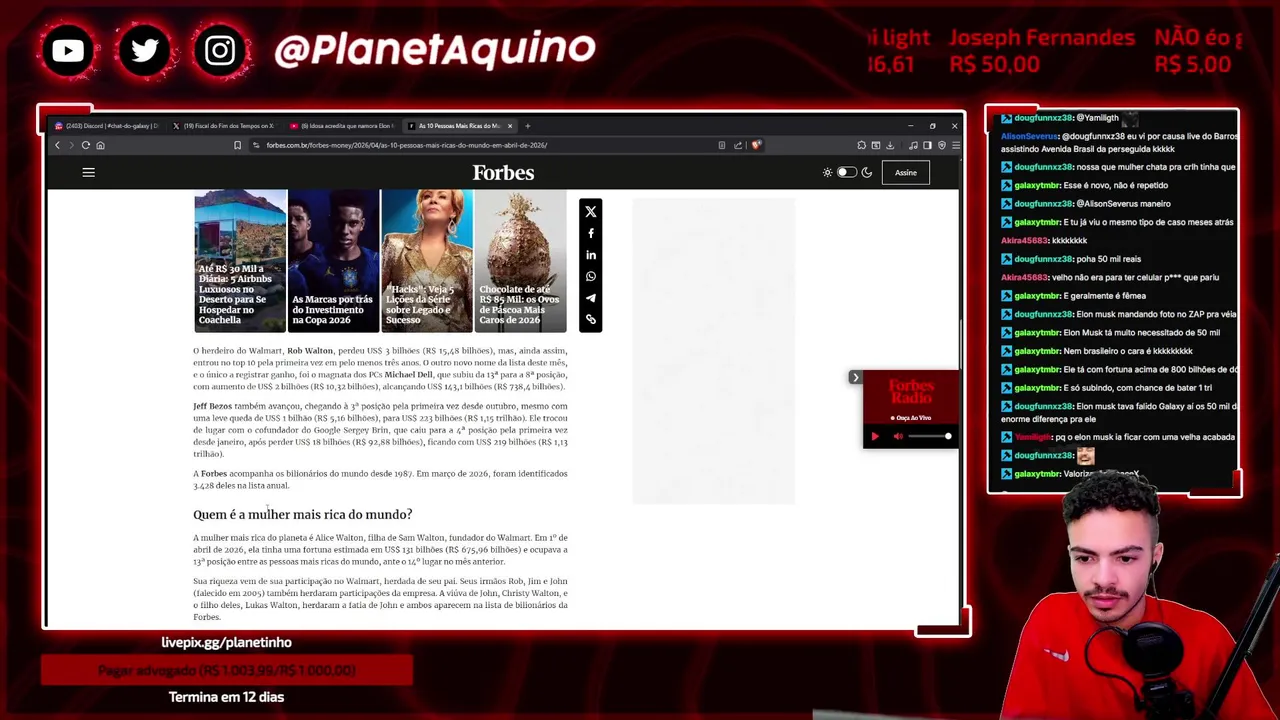Click chat message E geralmente é fêmea
The image size is (1280, 720).
tap(1104, 296)
